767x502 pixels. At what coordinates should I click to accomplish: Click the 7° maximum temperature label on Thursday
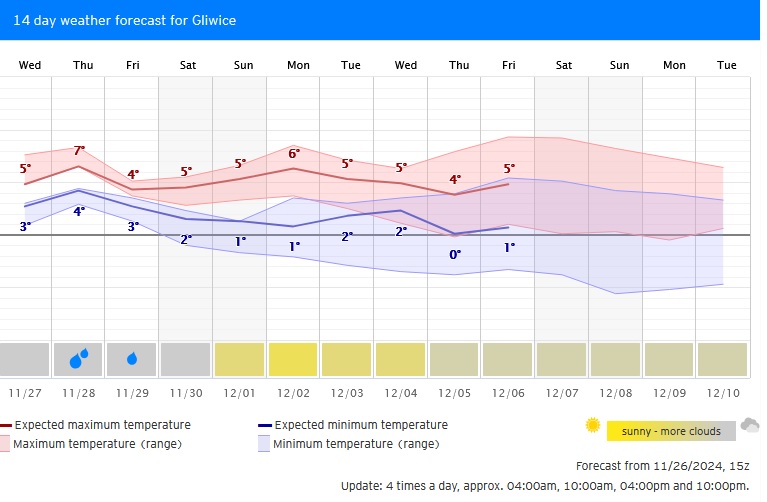point(79,150)
